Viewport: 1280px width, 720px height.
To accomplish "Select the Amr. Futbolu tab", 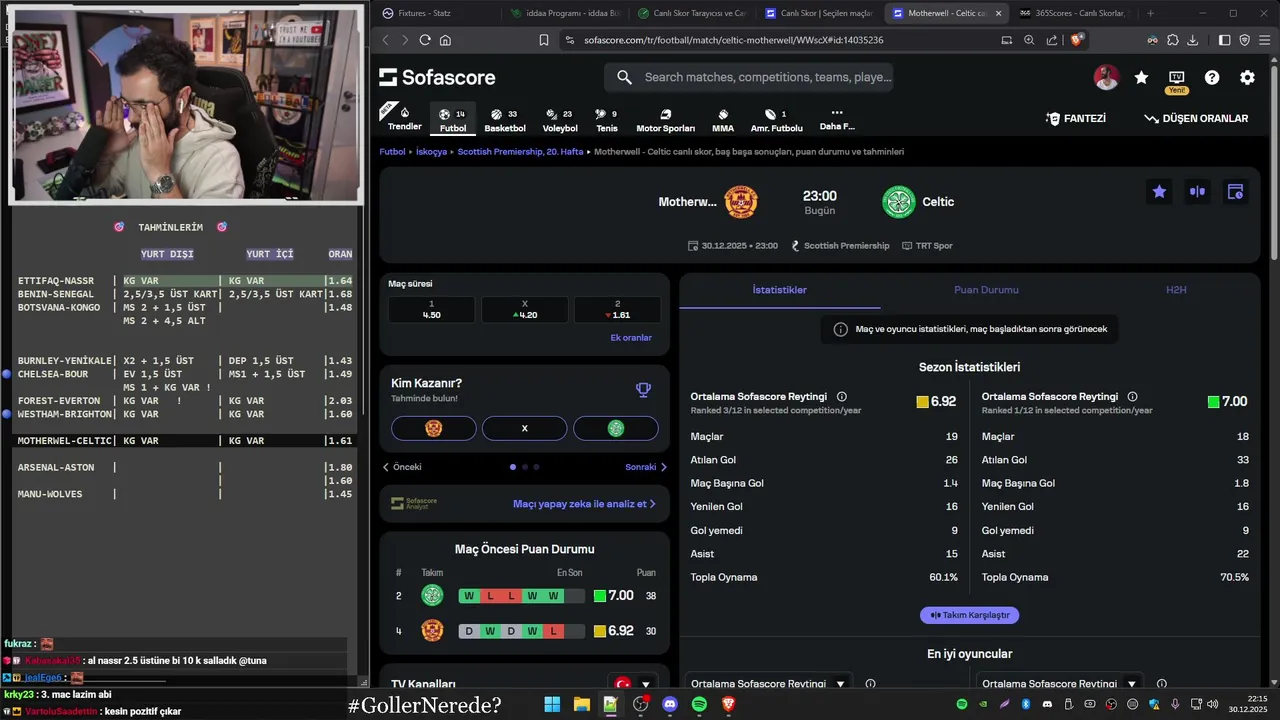I will click(777, 120).
